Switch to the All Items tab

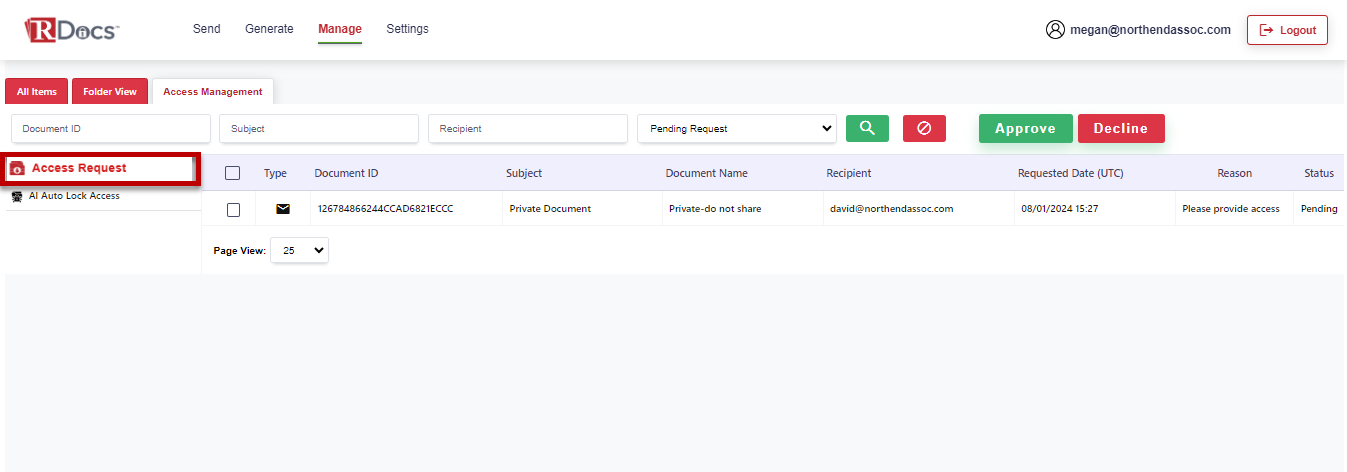[37, 91]
